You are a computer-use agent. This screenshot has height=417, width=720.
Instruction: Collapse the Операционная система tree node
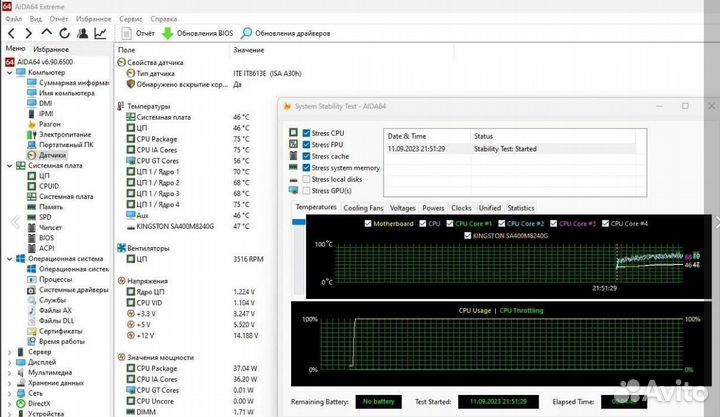tap(9, 259)
